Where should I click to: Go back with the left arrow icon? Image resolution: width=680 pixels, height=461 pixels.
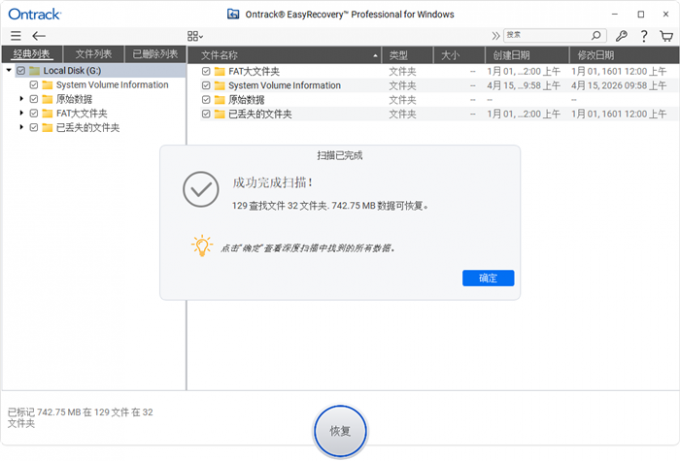pyautogui.click(x=39, y=36)
